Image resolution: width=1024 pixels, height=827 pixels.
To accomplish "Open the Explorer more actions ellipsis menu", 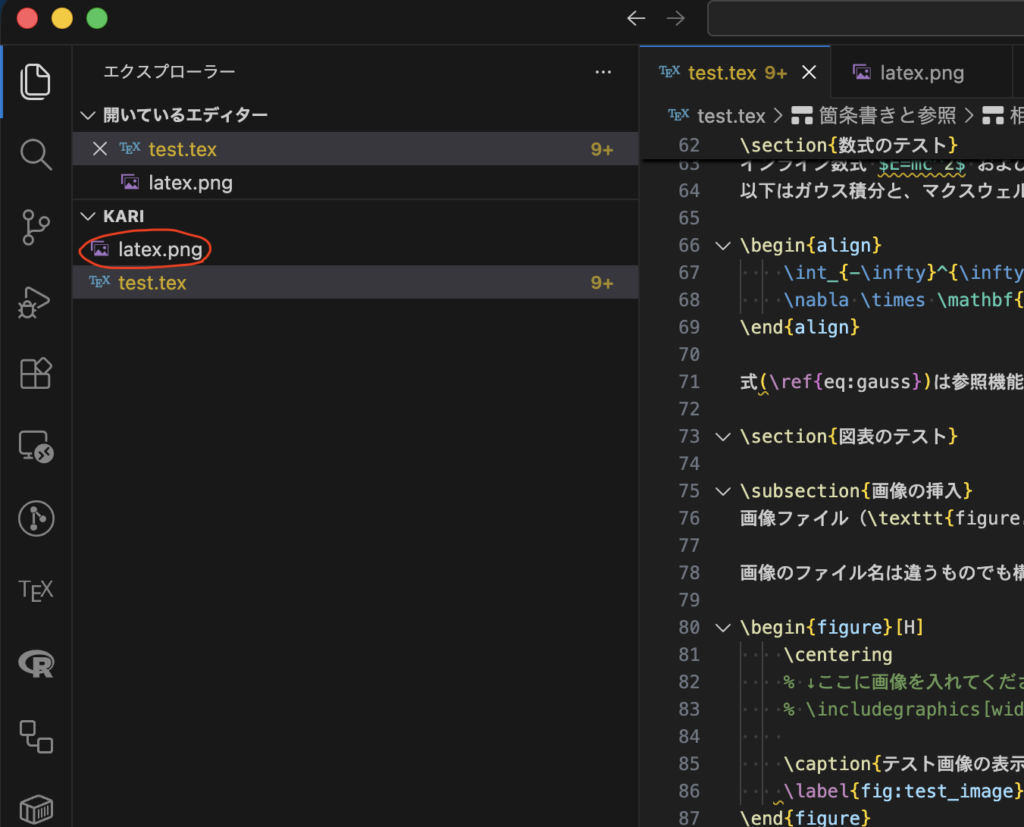I will 602,72.
